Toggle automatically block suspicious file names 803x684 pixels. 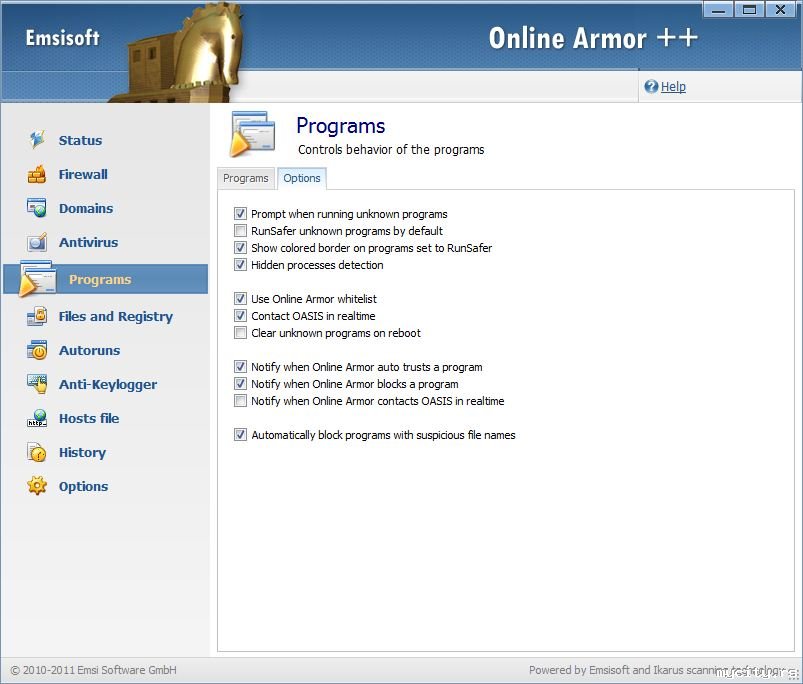click(240, 435)
